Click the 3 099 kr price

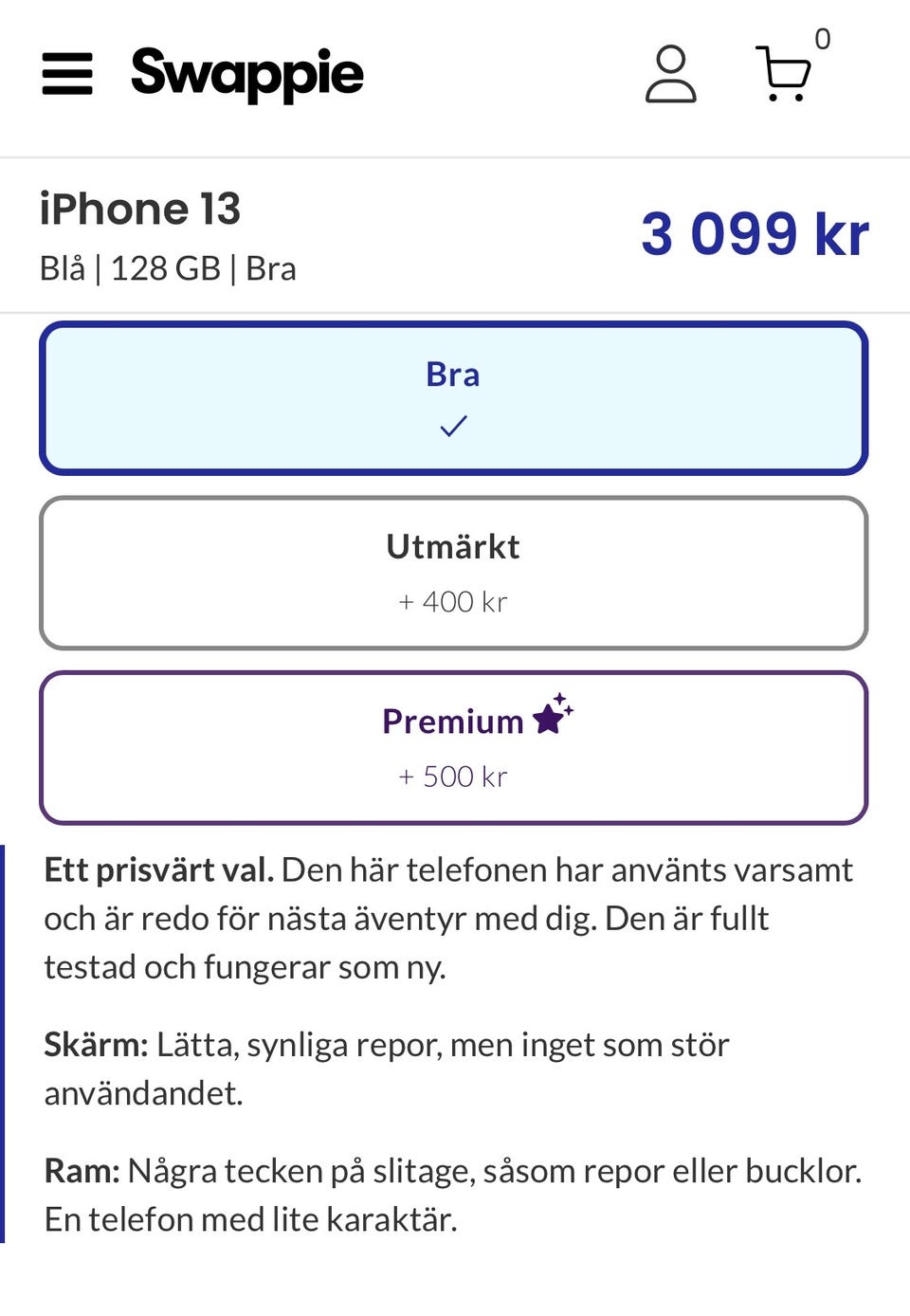[x=755, y=234]
